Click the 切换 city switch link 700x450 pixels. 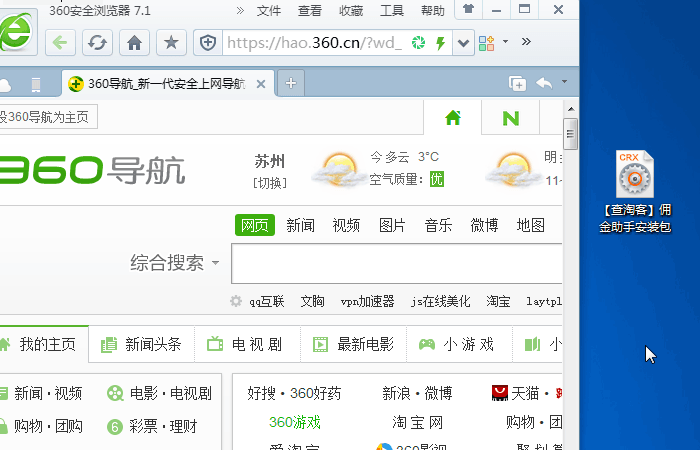(269, 183)
